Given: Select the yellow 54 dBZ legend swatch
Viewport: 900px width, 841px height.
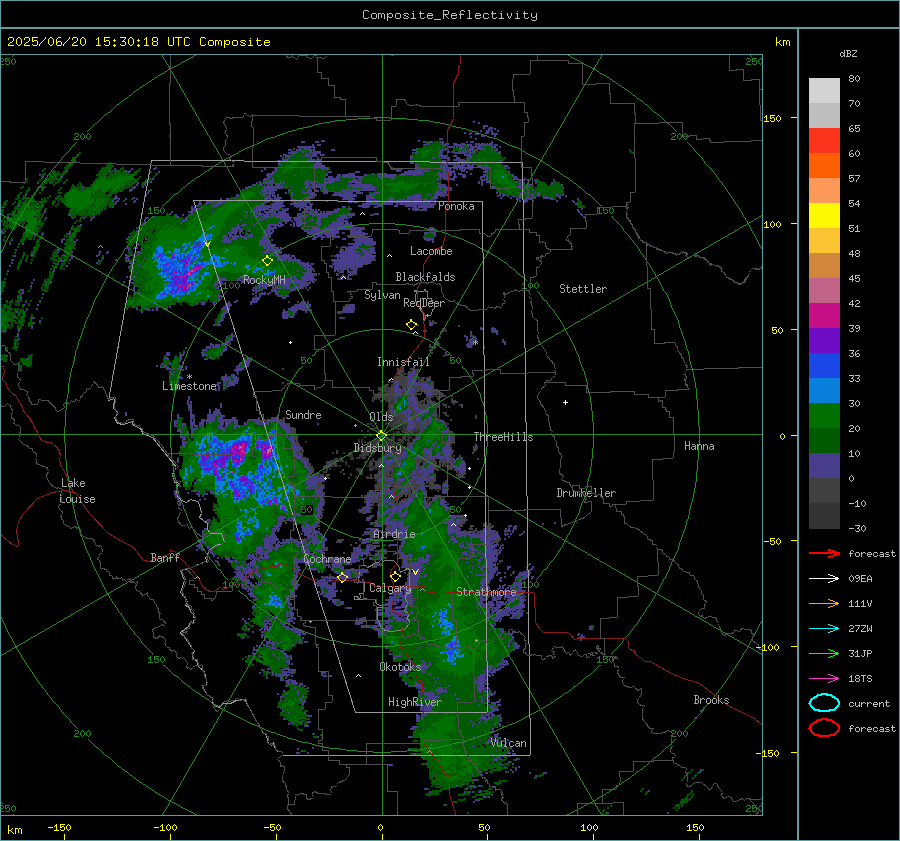Looking at the screenshot, I should click(824, 215).
